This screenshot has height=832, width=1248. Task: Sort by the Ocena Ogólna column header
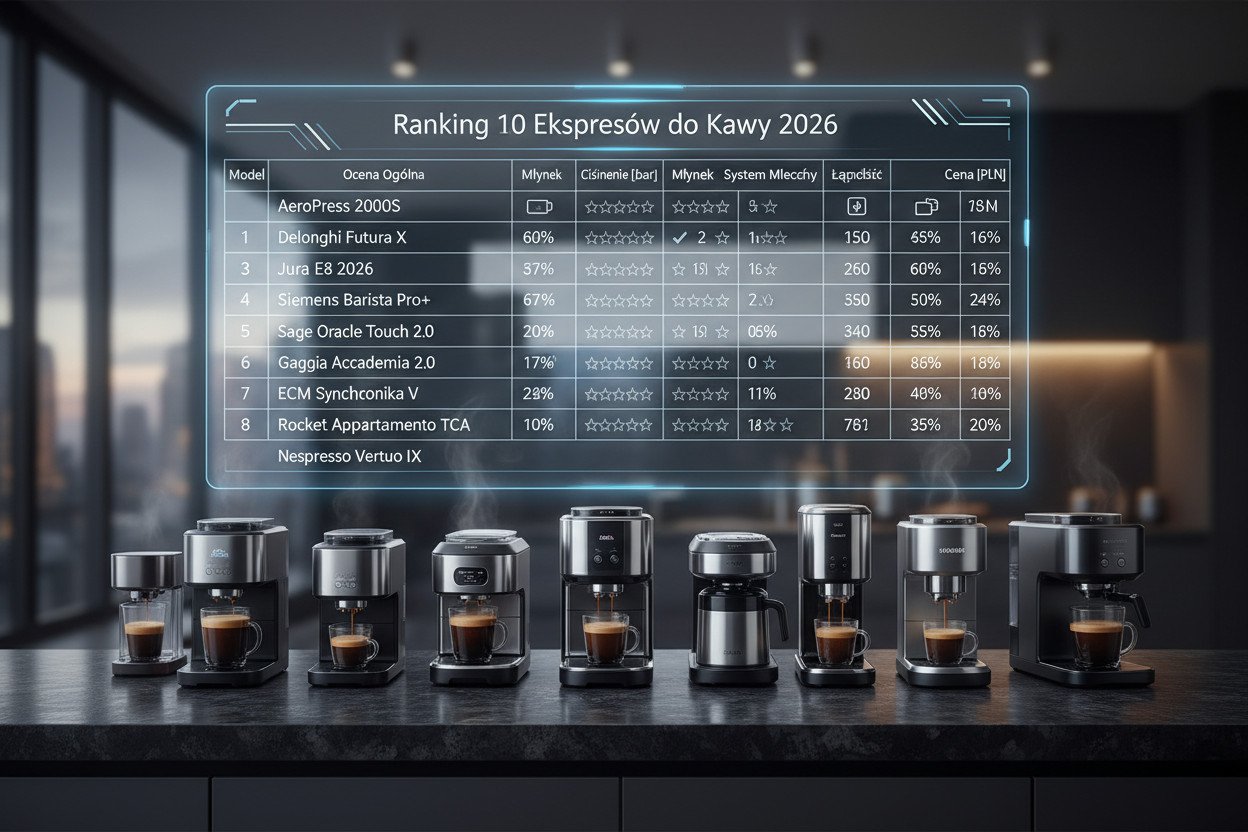(x=383, y=175)
